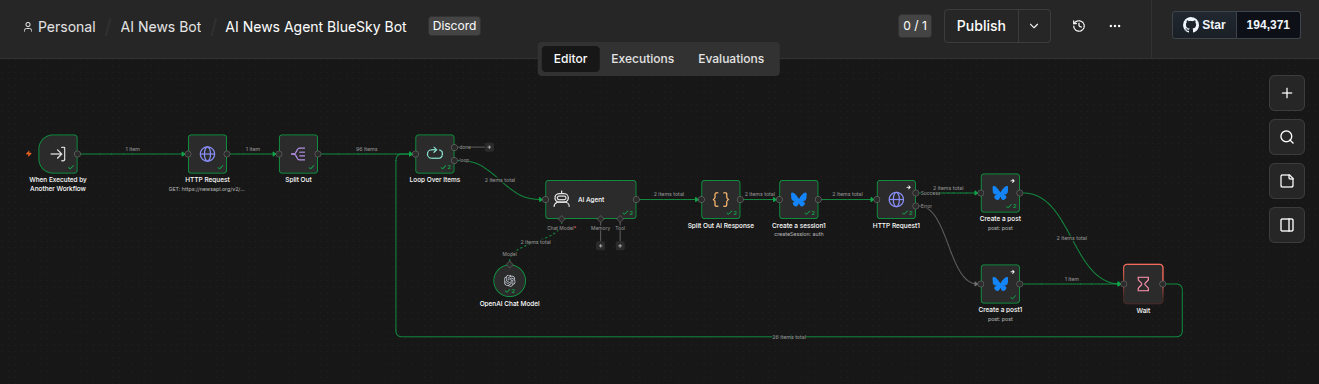
Task: Click the Publish button
Action: click(x=981, y=26)
